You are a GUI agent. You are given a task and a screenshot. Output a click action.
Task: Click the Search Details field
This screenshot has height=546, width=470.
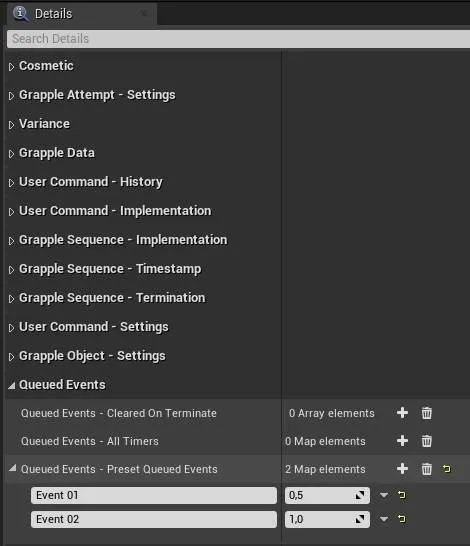point(238,39)
